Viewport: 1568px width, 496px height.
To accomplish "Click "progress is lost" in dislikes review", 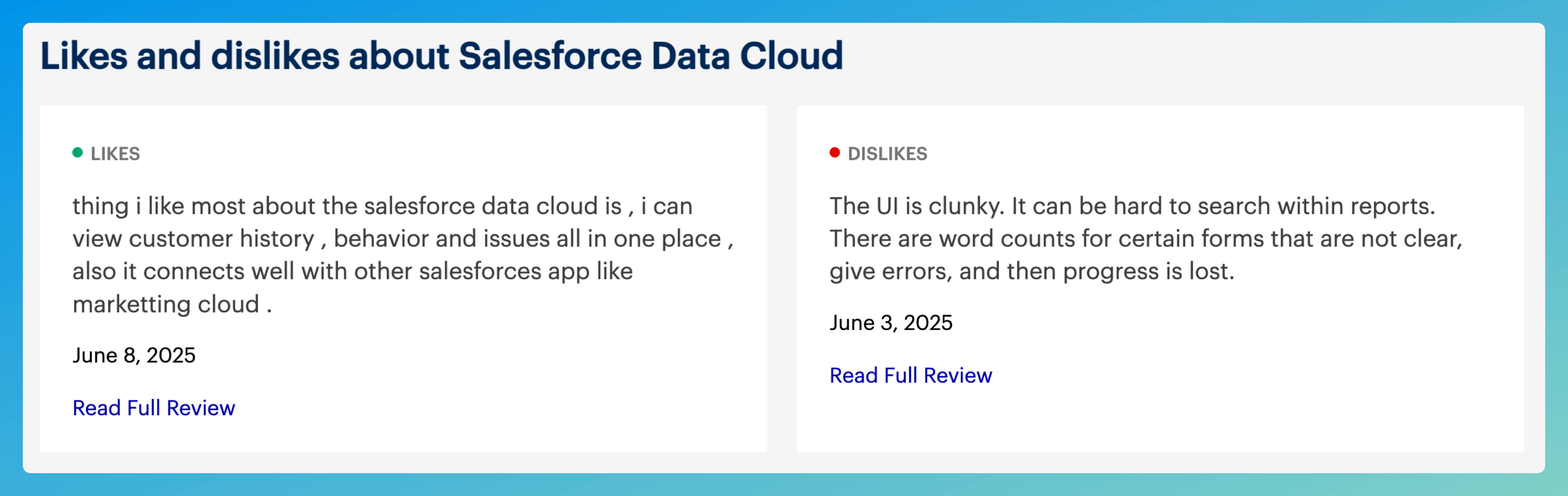I will [1148, 272].
